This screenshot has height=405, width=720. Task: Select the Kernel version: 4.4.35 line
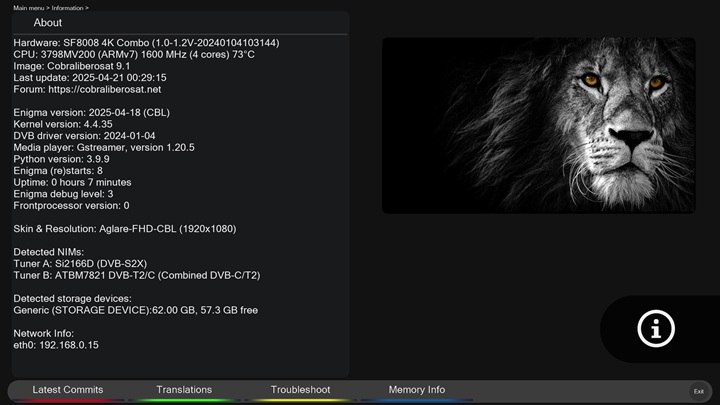tap(62, 124)
